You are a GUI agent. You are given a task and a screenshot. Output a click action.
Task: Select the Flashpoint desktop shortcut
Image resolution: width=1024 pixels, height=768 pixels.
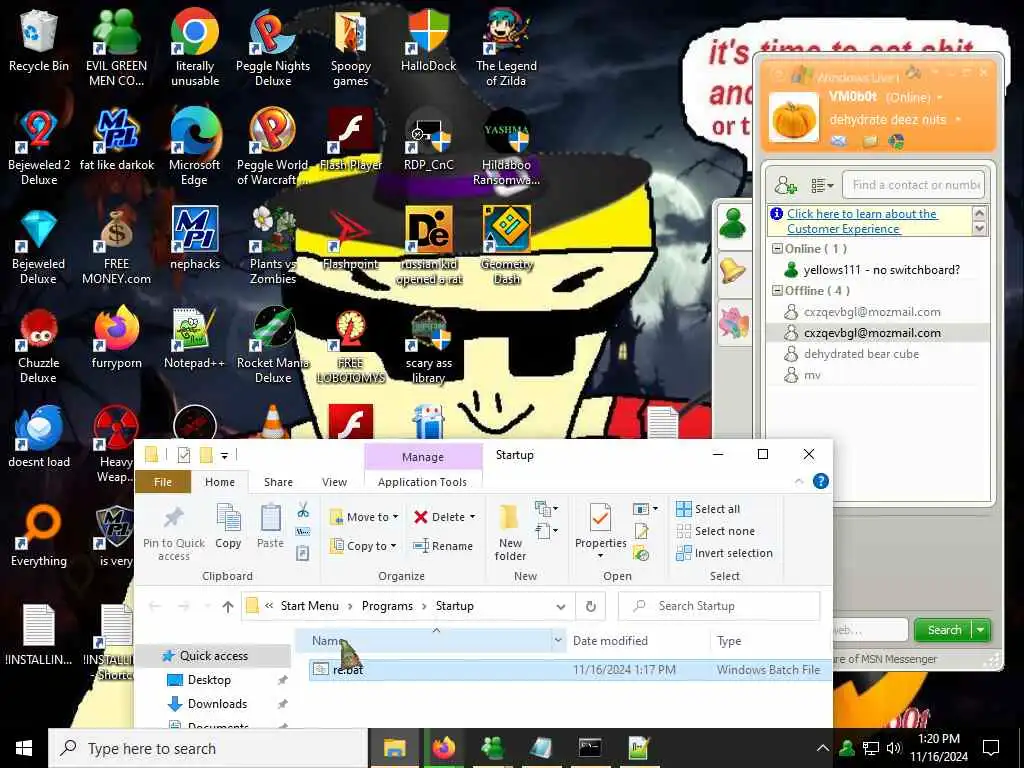(x=351, y=240)
